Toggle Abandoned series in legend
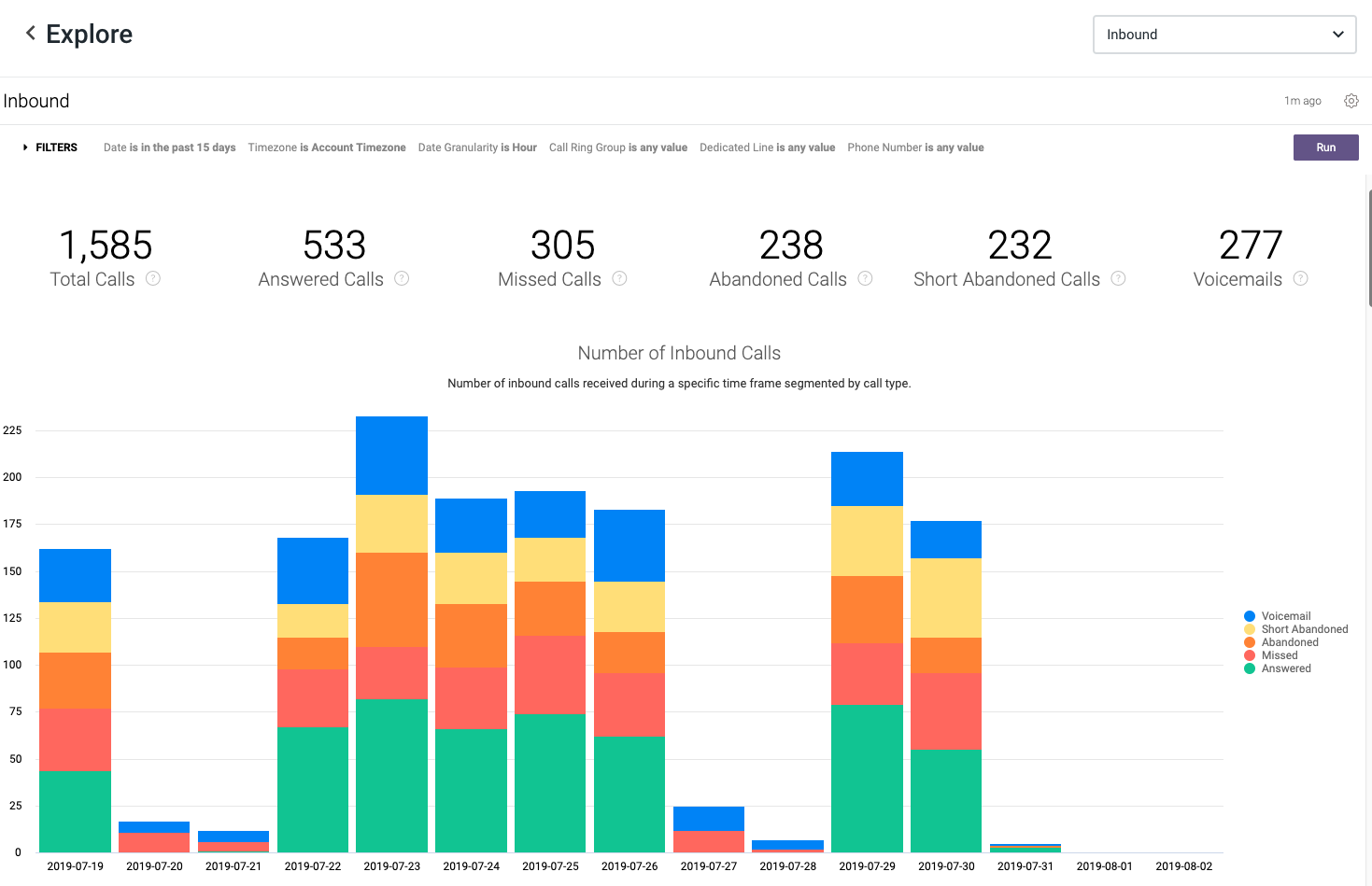Screen dimensions: 1372x886 pos(1280,642)
